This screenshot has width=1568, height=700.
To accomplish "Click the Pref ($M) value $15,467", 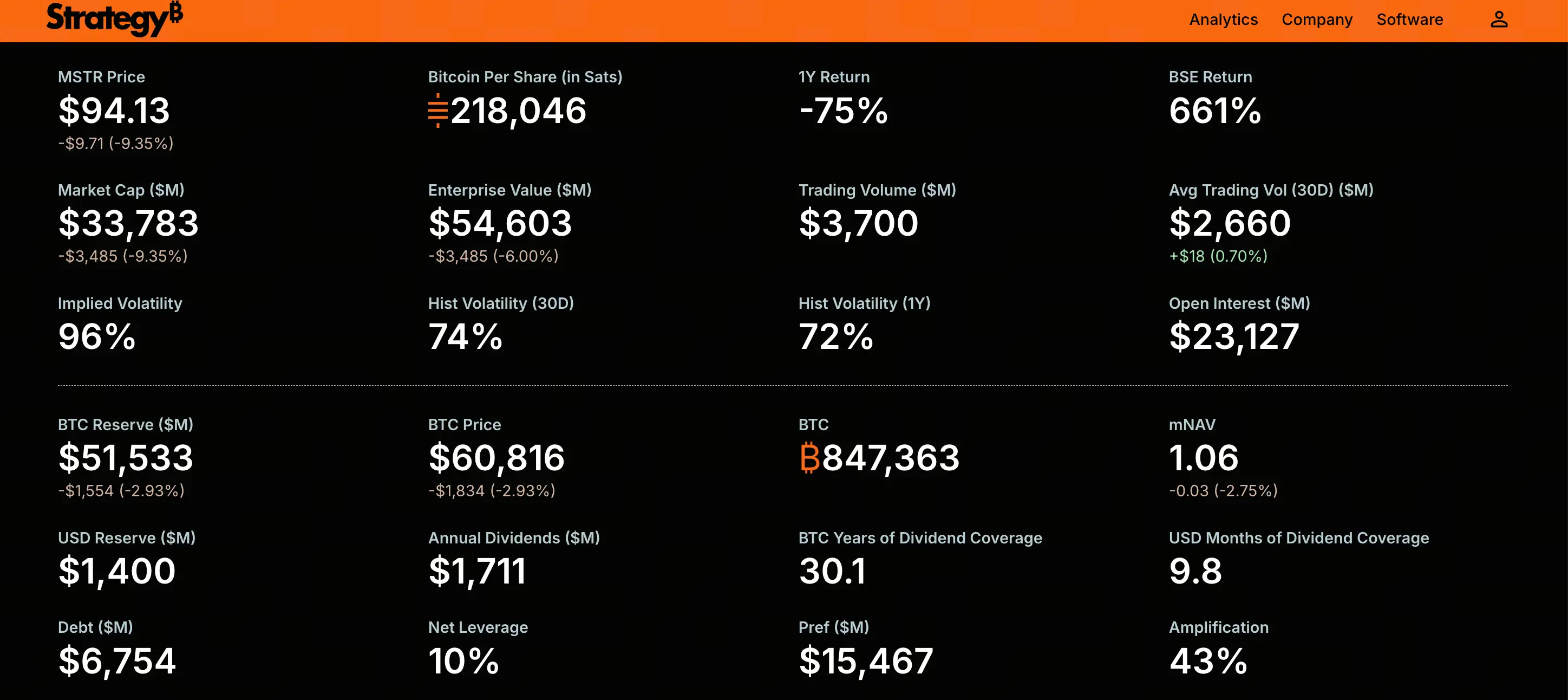I will pos(866,662).
